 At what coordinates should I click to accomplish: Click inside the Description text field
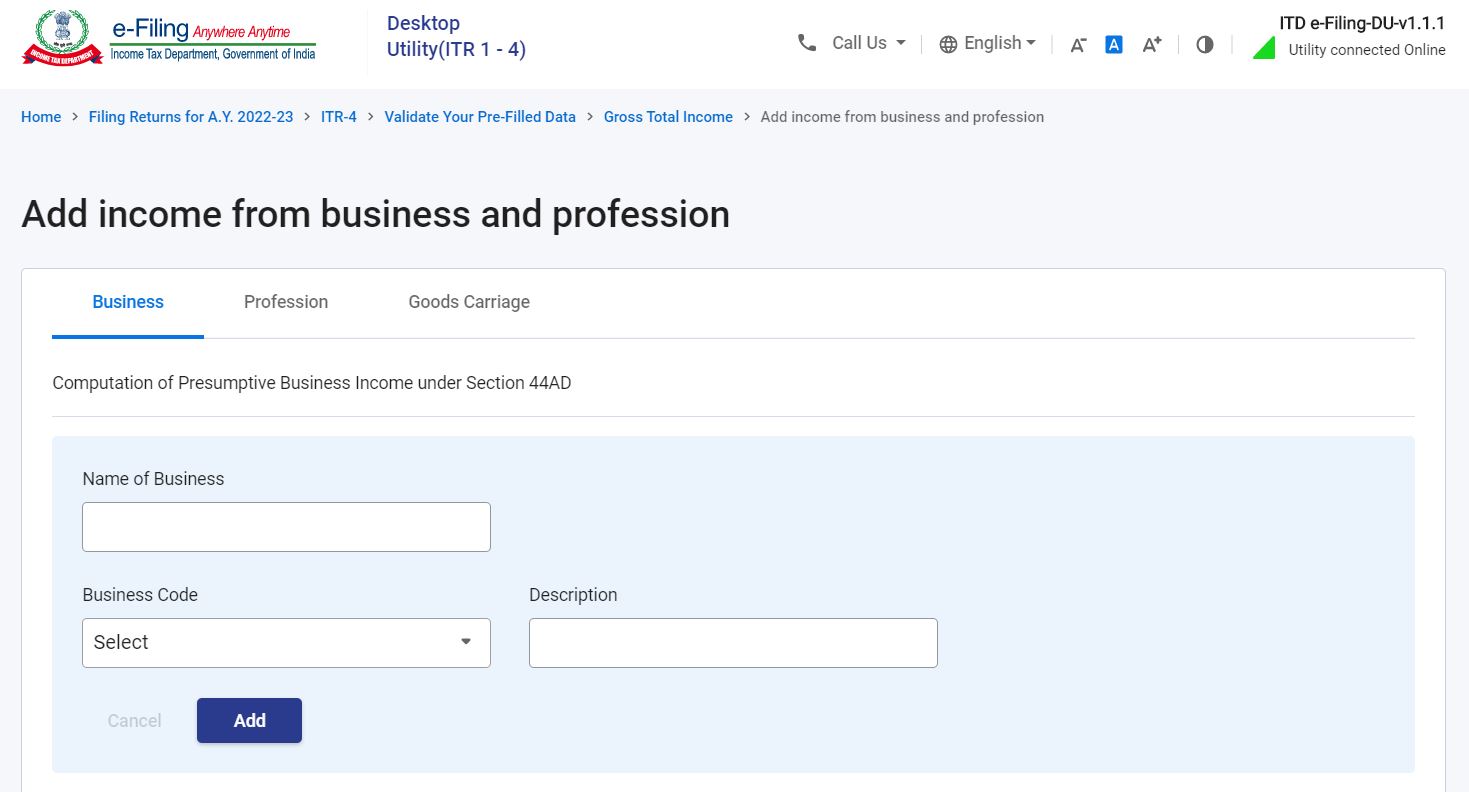point(732,642)
